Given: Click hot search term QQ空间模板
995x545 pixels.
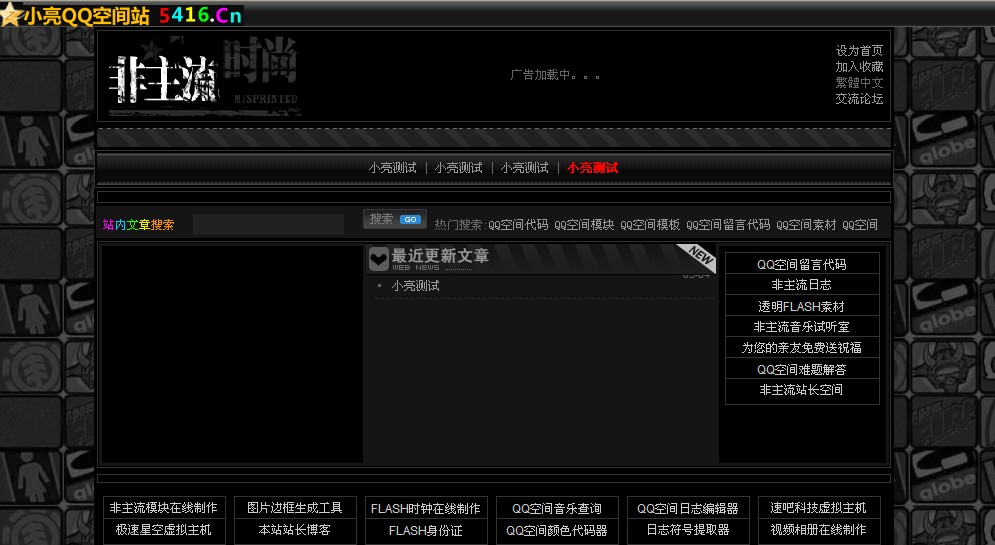Looking at the screenshot, I should coord(650,225).
